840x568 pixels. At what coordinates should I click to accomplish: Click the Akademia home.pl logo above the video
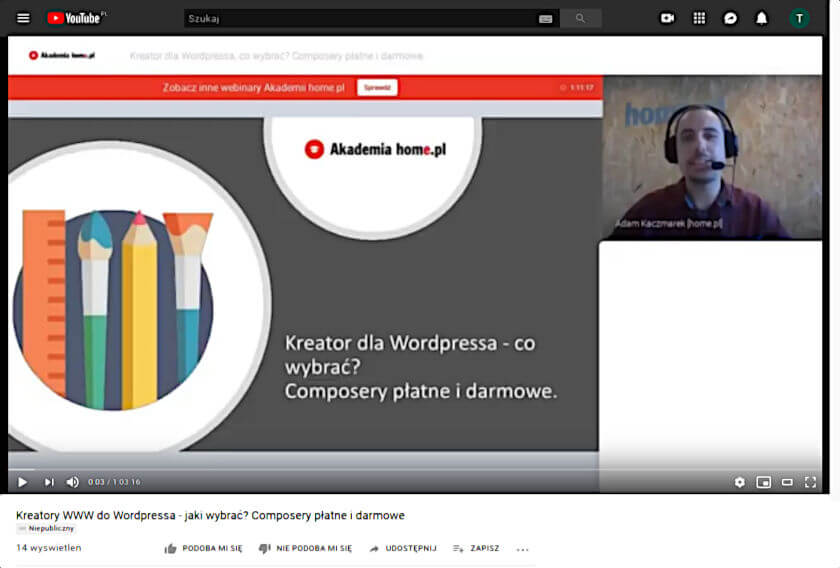click(x=62, y=55)
